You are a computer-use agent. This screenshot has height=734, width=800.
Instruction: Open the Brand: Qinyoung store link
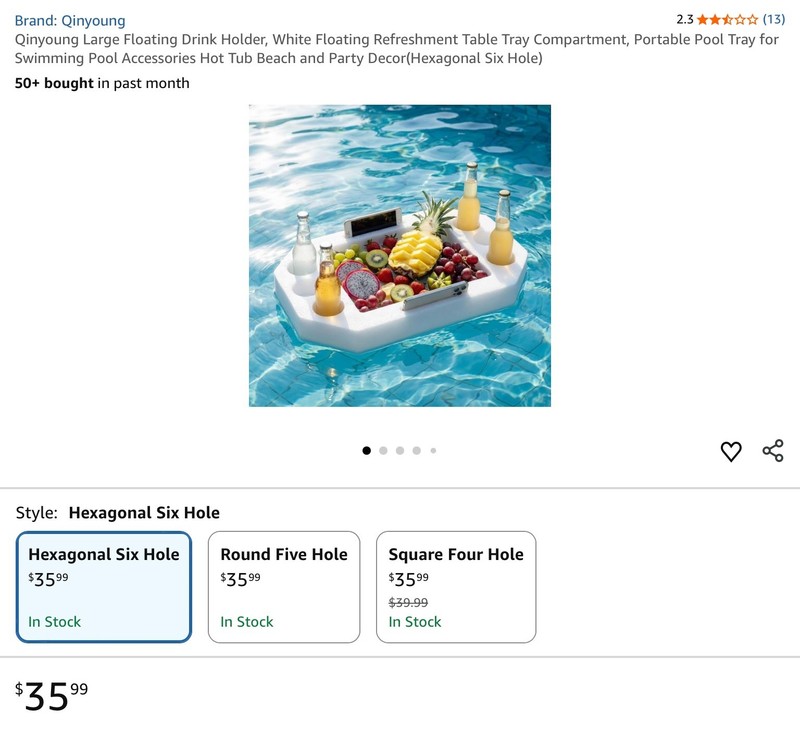(70, 20)
